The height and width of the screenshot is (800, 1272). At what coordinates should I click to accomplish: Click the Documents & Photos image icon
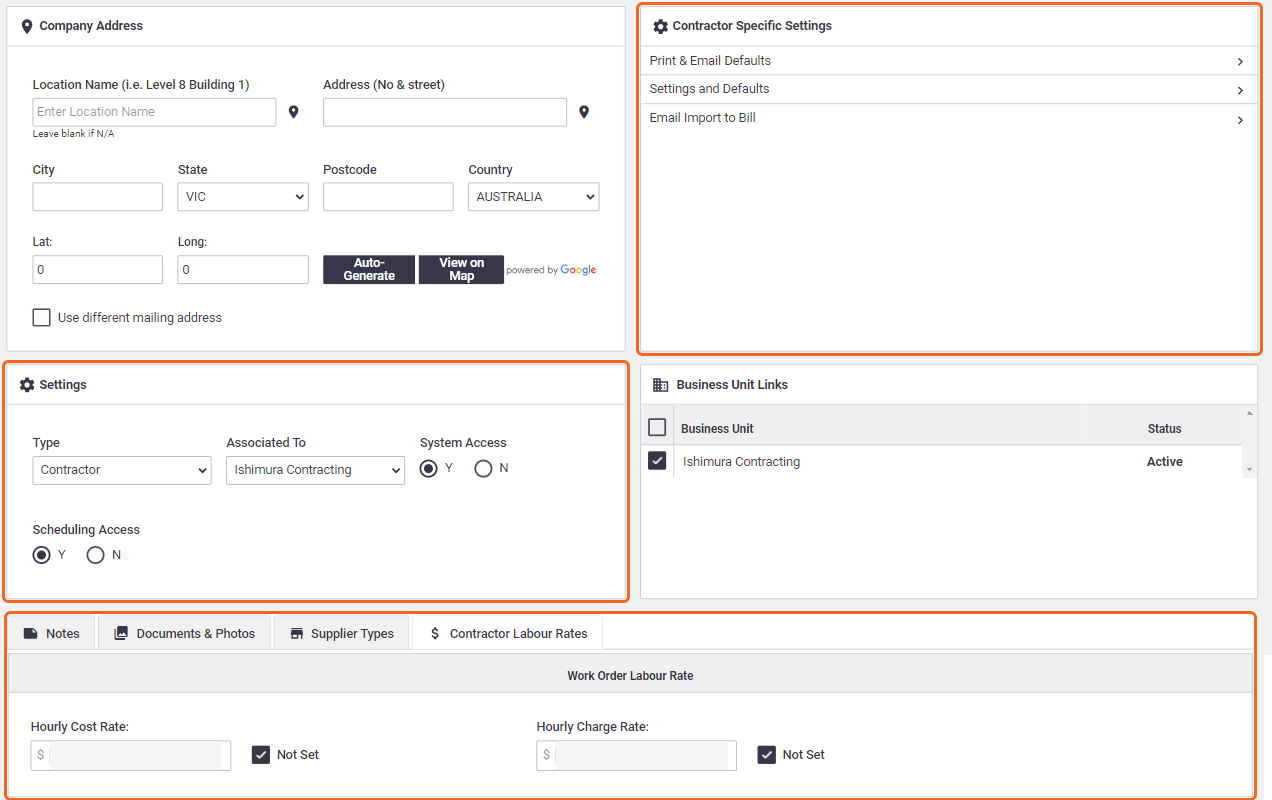(x=121, y=633)
